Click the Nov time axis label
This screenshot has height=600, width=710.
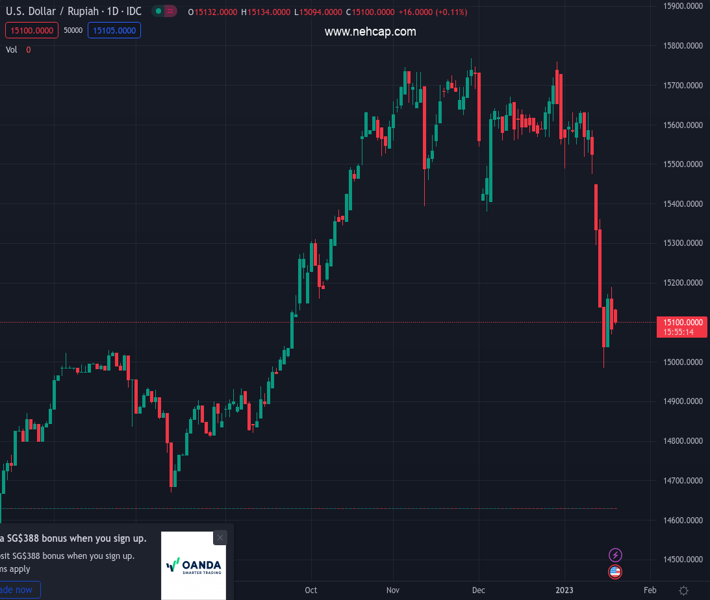[394, 590]
